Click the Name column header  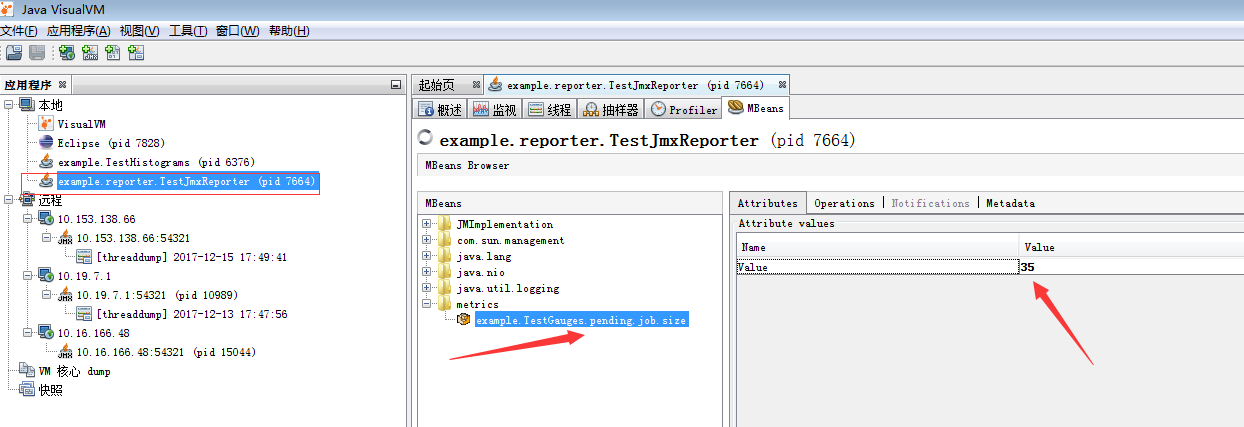(x=877, y=247)
